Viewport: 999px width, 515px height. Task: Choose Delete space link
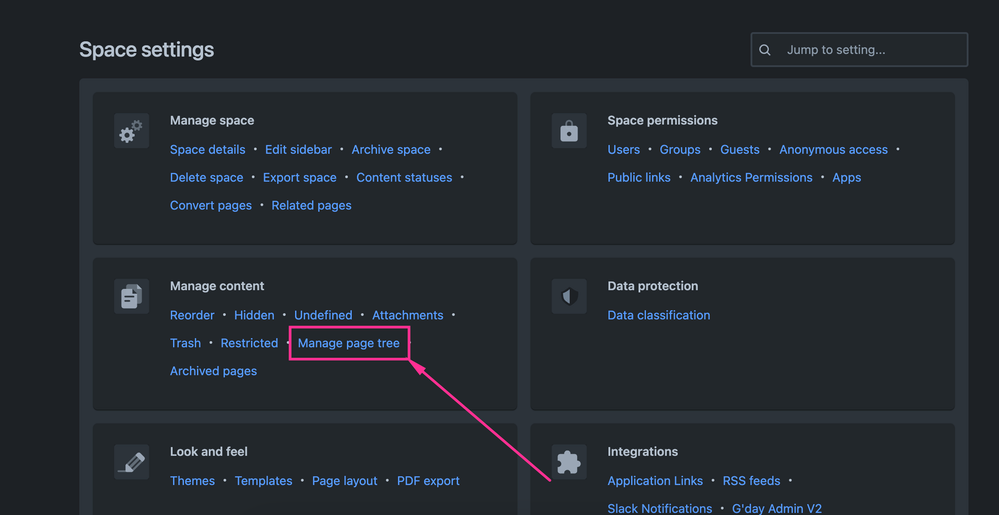tap(206, 178)
